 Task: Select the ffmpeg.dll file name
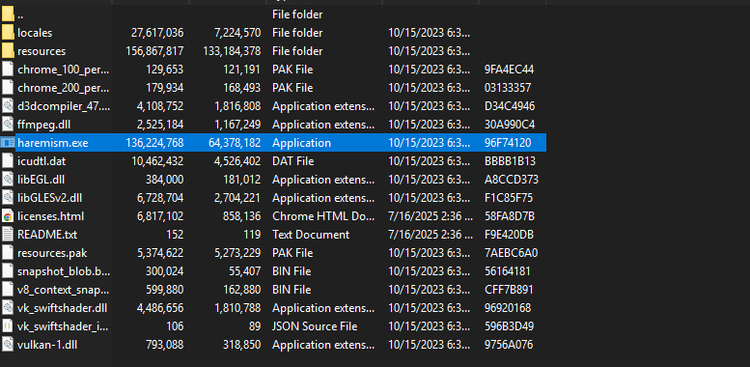[44, 124]
